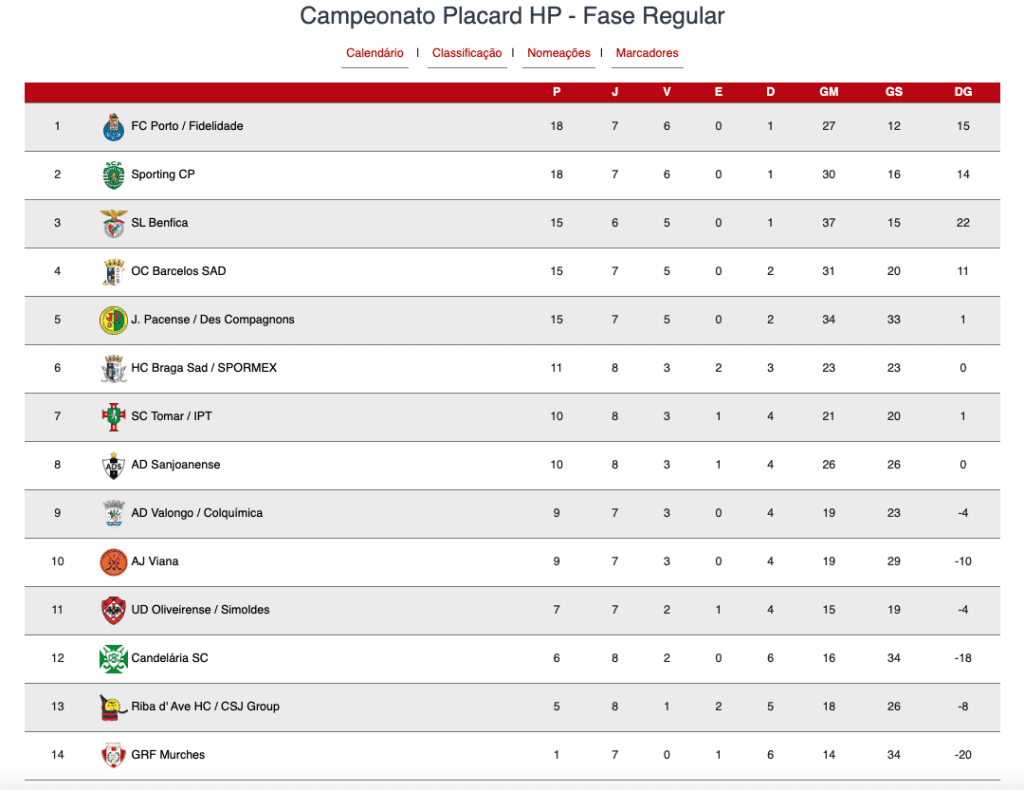Go to the Marcadores tab
The image size is (1024, 790).
point(647,53)
